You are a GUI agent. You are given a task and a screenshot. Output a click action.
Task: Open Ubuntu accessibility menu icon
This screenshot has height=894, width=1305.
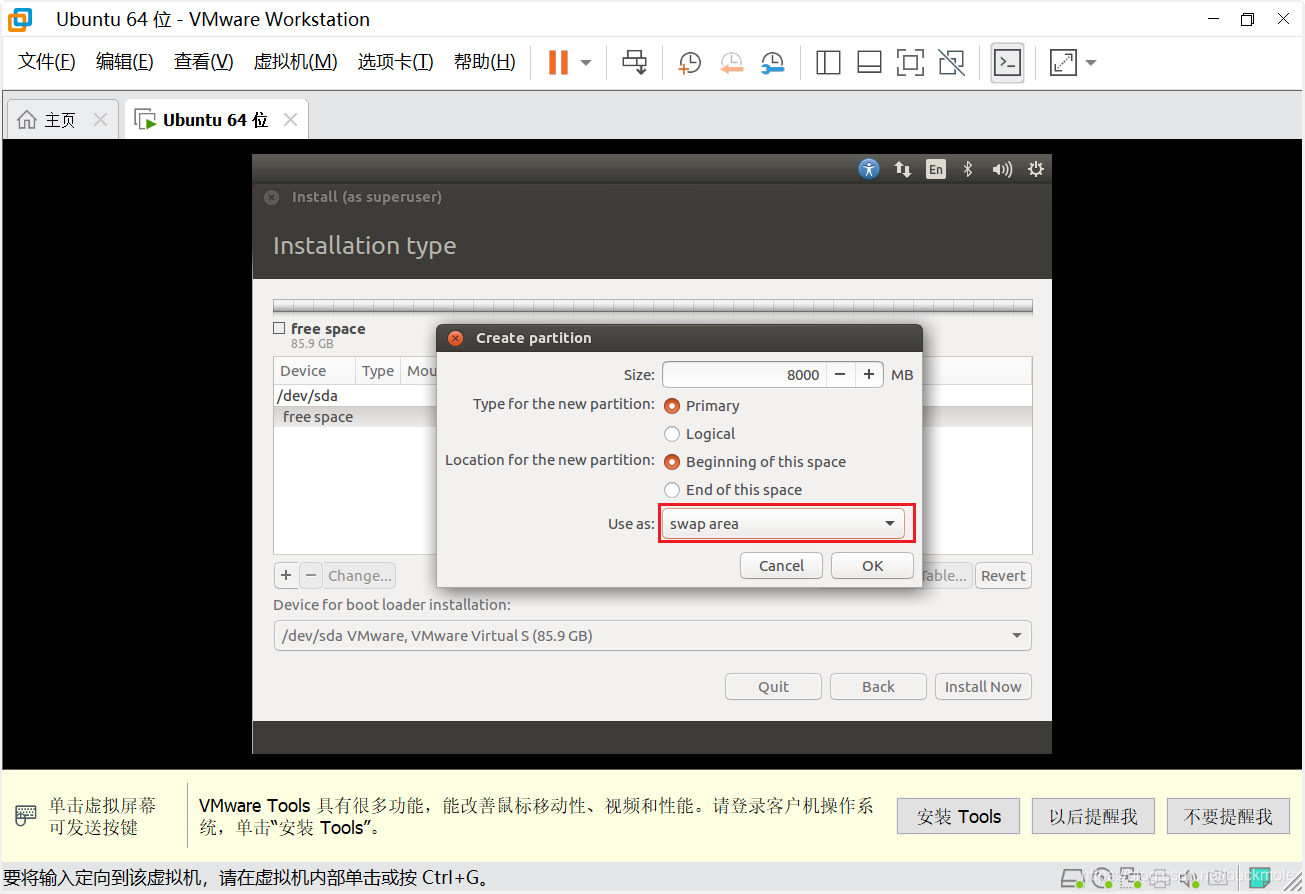coord(869,169)
